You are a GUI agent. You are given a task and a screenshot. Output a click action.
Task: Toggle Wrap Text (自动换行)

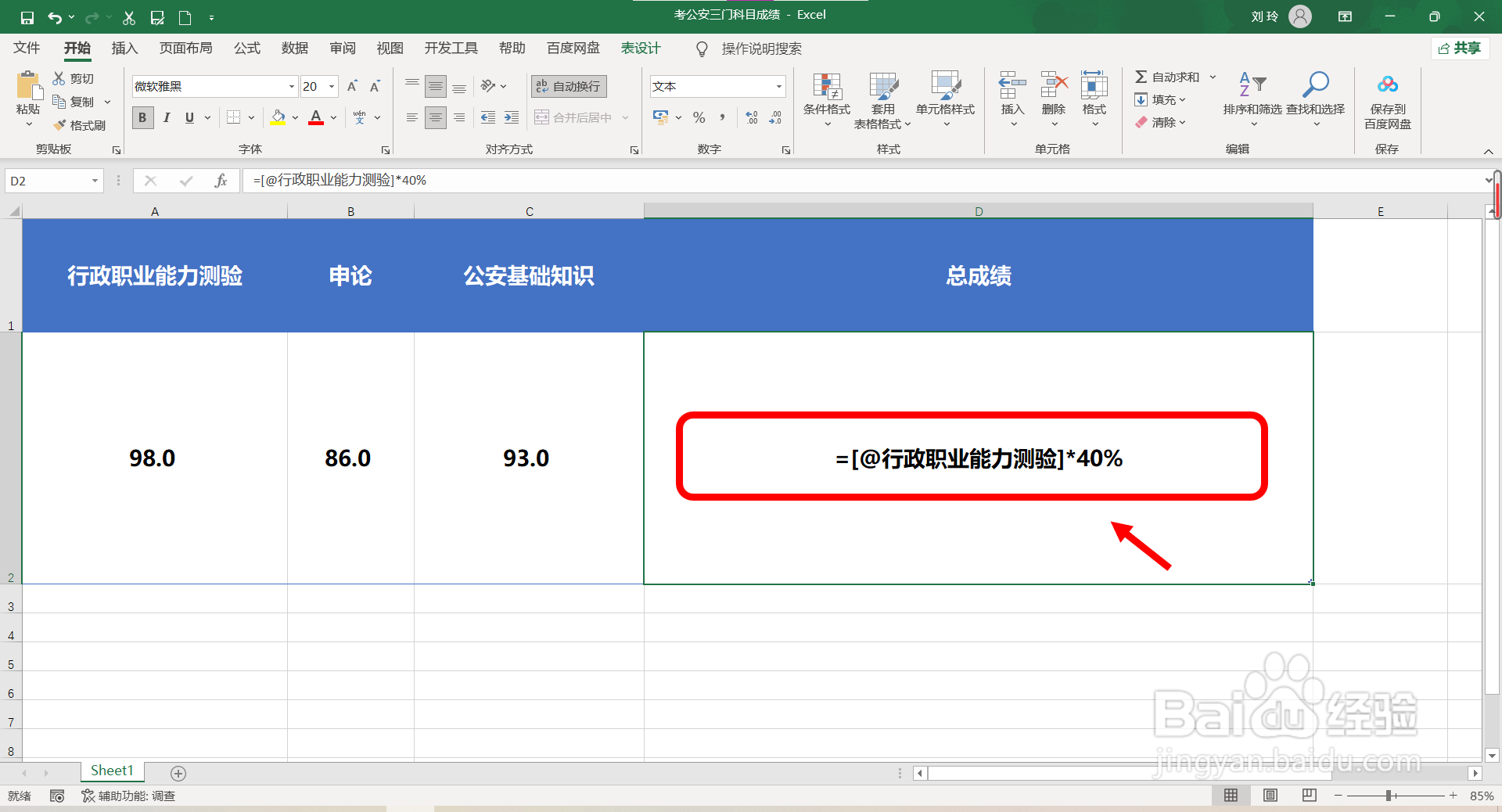[x=569, y=86]
